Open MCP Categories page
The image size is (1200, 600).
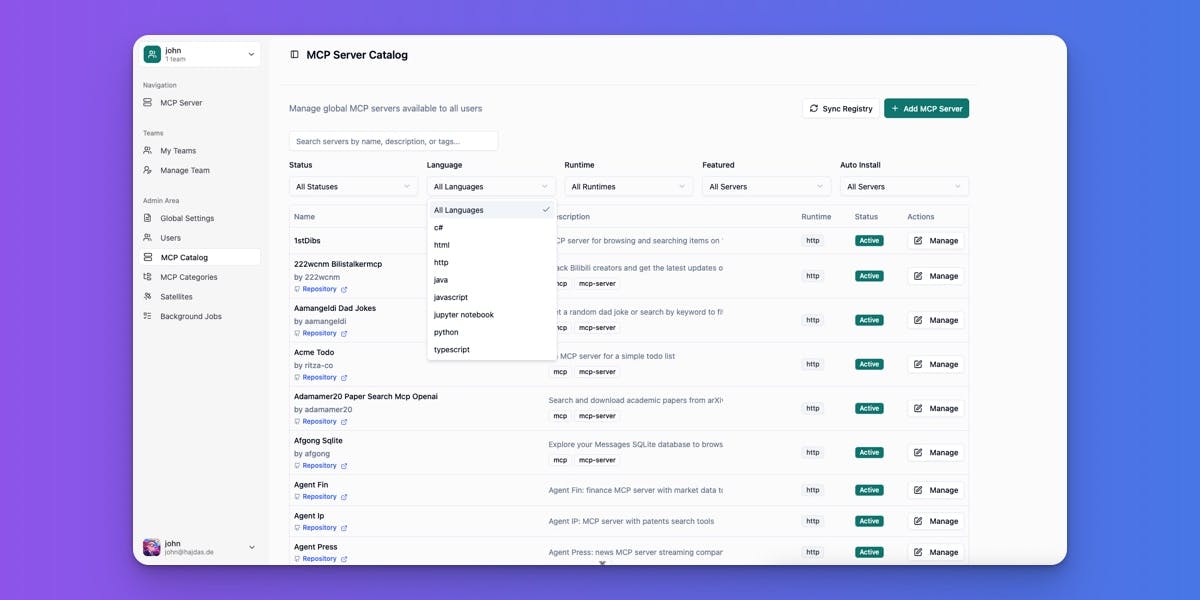[x=200, y=277]
